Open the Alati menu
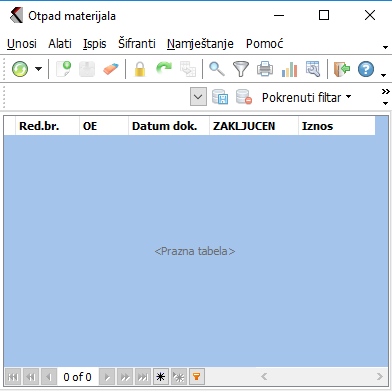The image size is (392, 391). click(60, 44)
